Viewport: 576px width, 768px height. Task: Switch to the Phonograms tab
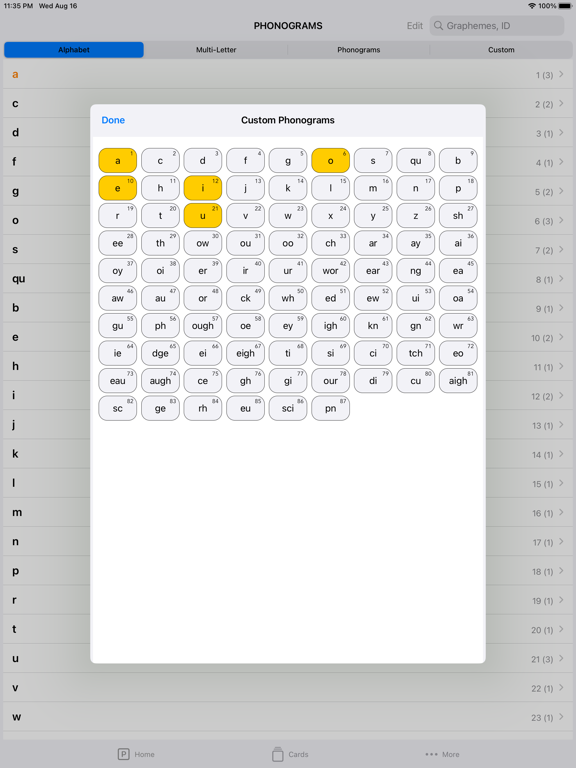pos(359,50)
